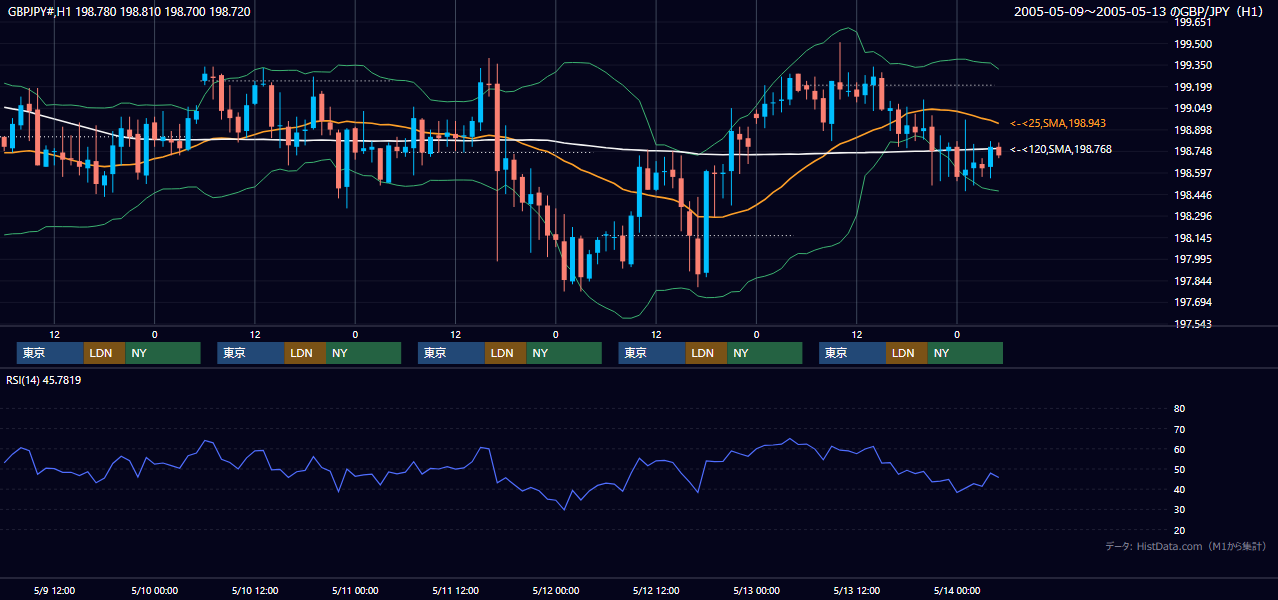Click the 5/11 00:00 date label
Image resolution: width=1278 pixels, height=600 pixels.
pyautogui.click(x=355, y=590)
